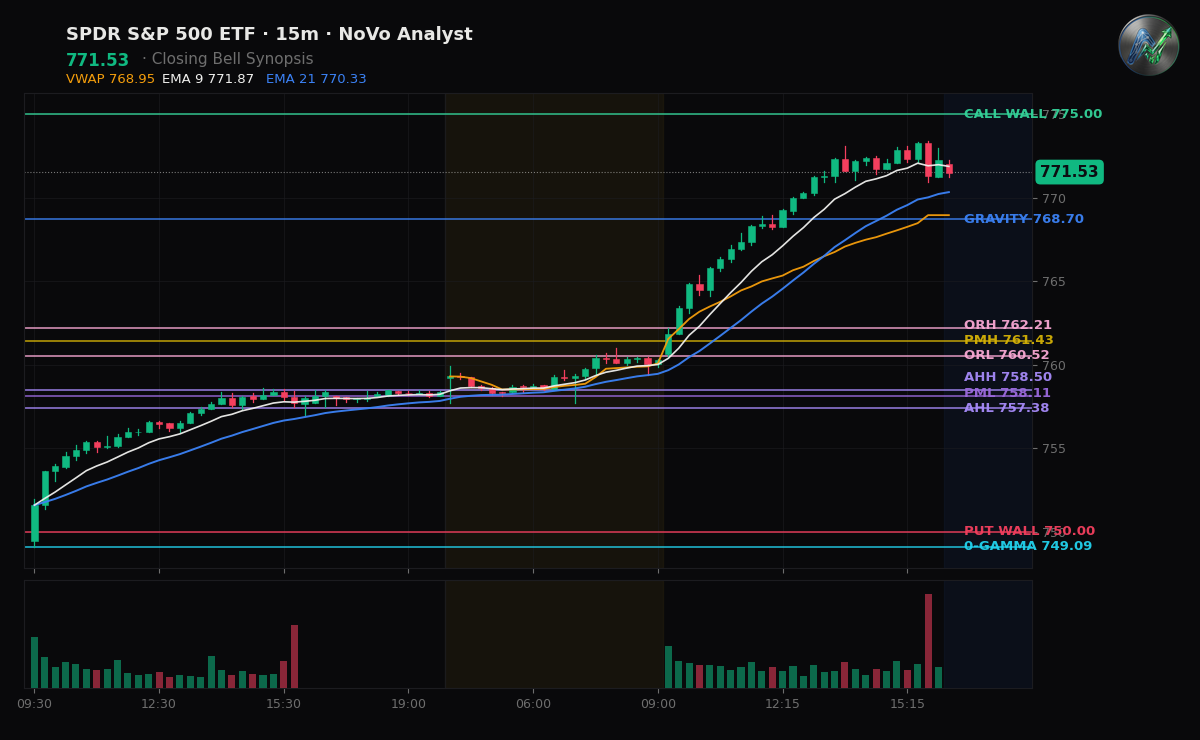The height and width of the screenshot is (740, 1200).
Task: Select the EMA 9 771.87 legend entry
Action: [x=208, y=79]
